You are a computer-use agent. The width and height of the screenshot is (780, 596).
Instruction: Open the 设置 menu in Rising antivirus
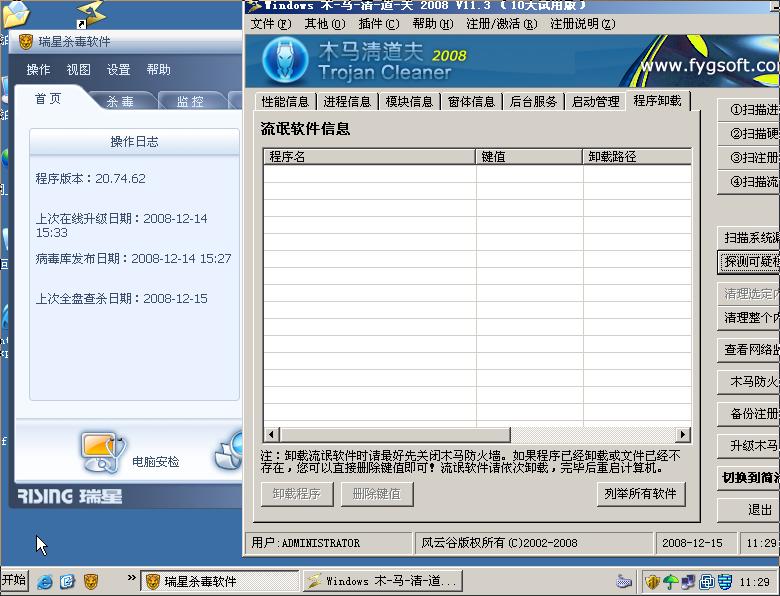118,69
